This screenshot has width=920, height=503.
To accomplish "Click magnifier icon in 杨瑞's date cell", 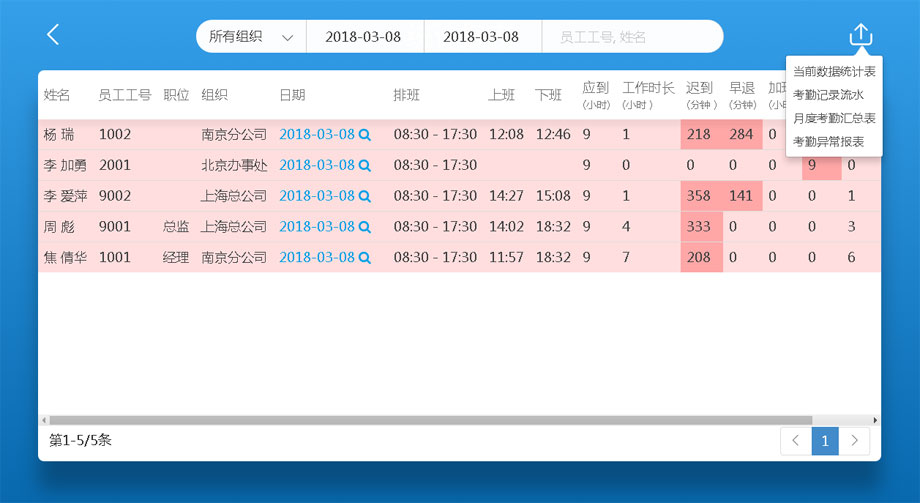I will pyautogui.click(x=365, y=135).
